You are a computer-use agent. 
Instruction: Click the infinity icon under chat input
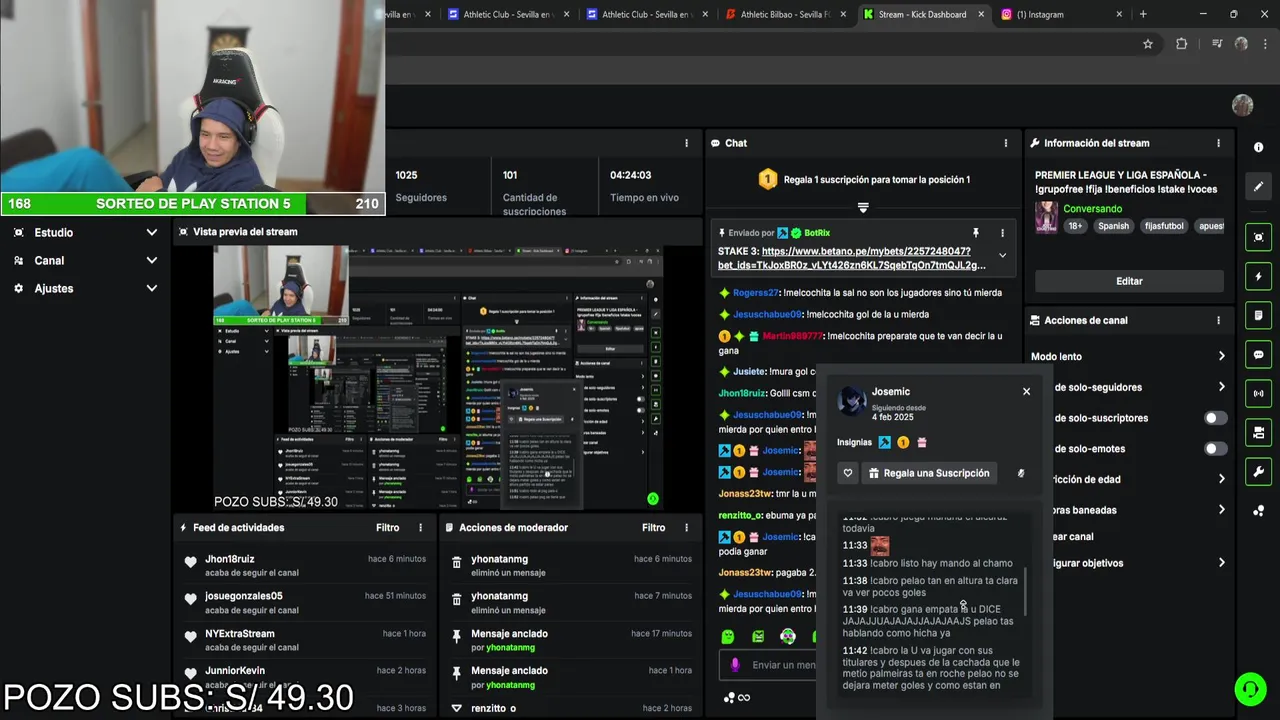[x=743, y=698]
